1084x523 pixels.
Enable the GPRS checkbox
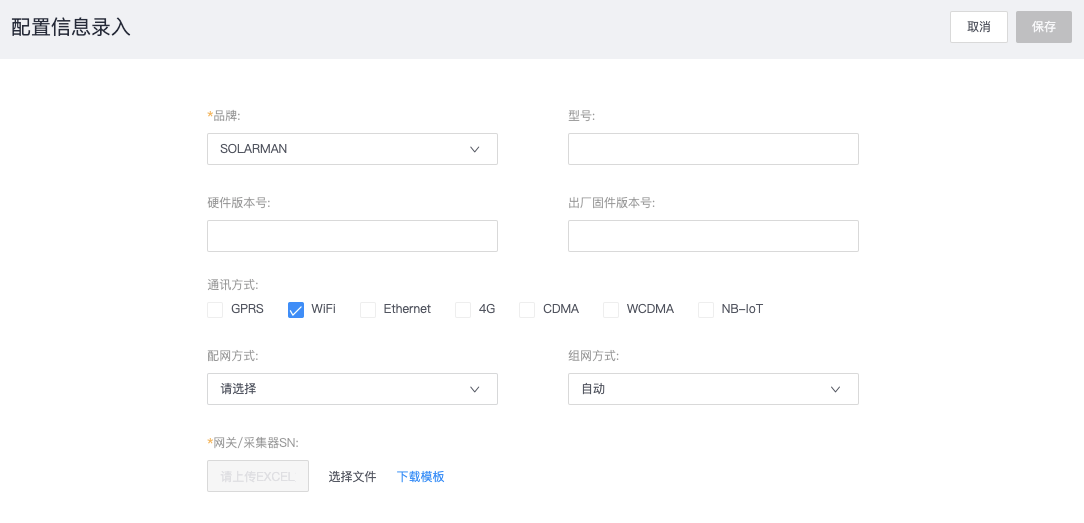[215, 310]
